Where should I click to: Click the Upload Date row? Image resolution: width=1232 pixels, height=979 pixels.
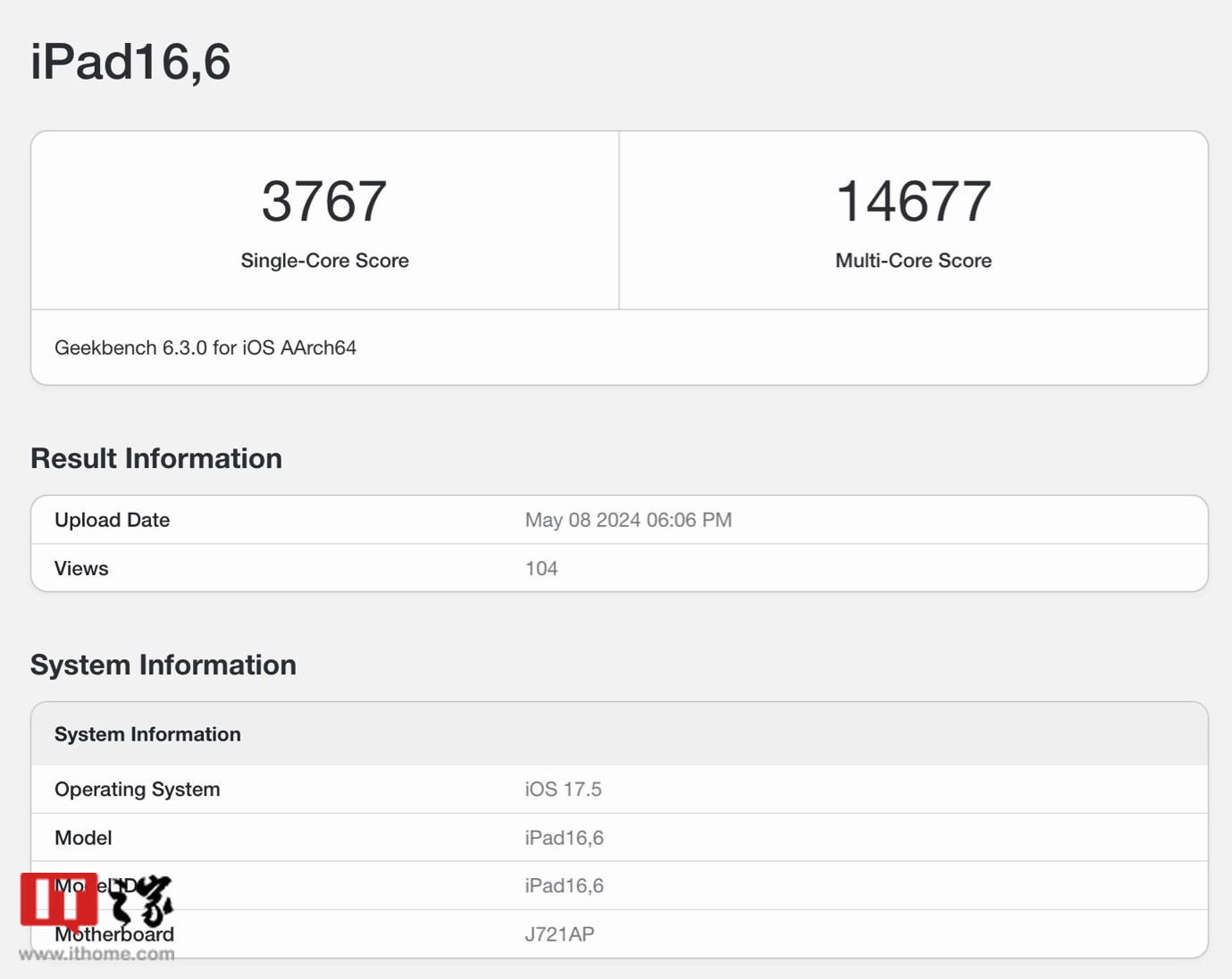[113, 520]
